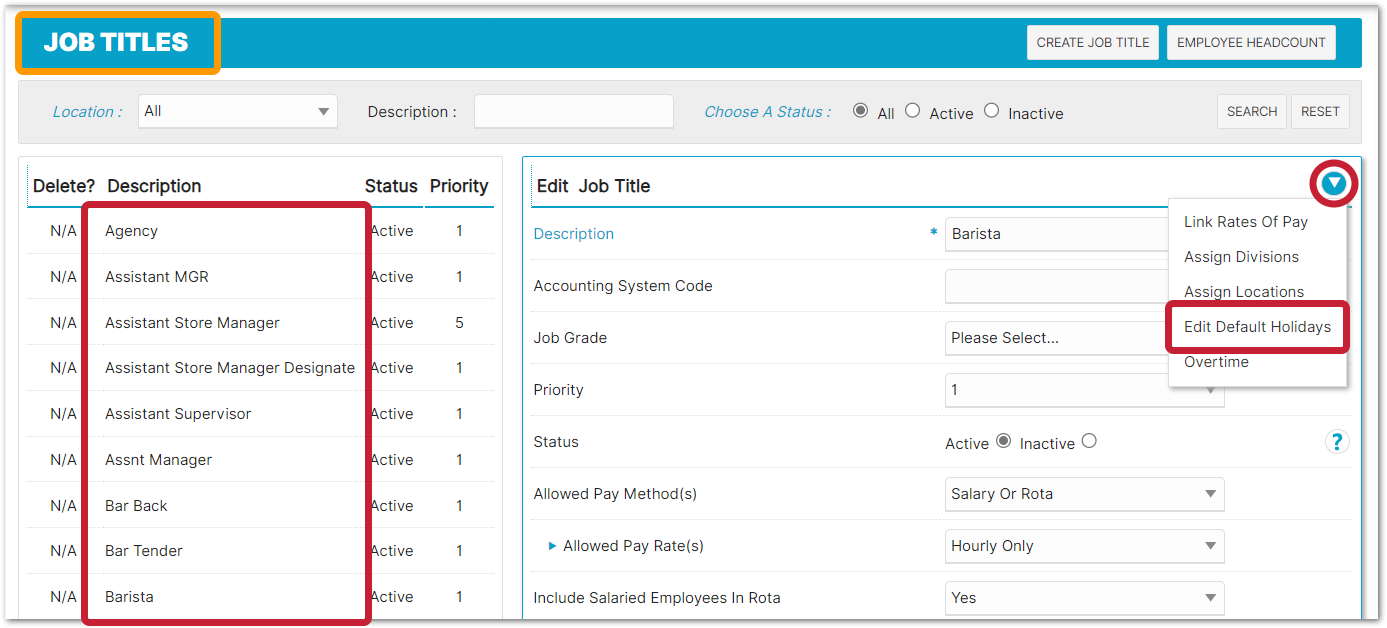1387x628 pixels.
Task: Click the Description search input field
Action: pos(573,111)
